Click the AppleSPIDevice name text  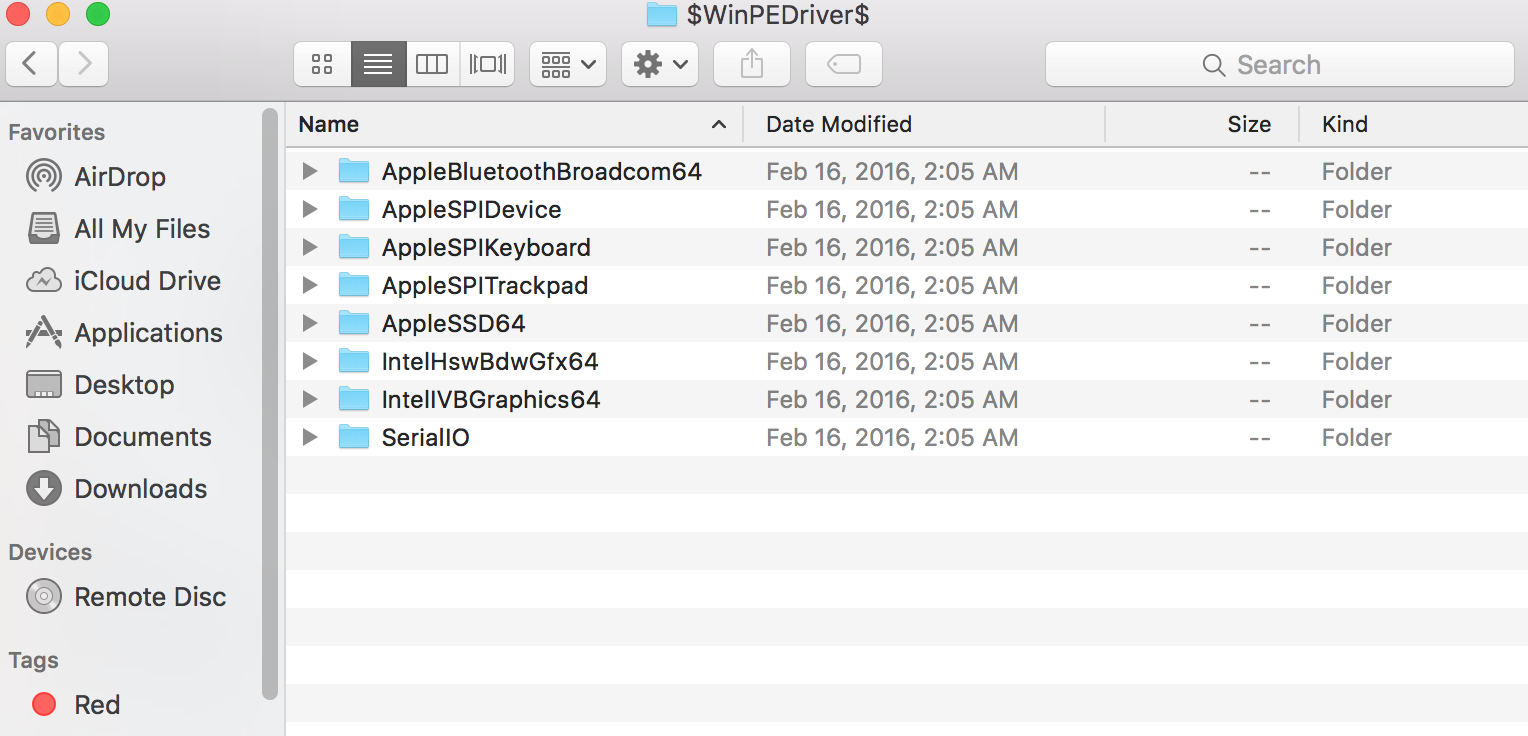coord(472,209)
